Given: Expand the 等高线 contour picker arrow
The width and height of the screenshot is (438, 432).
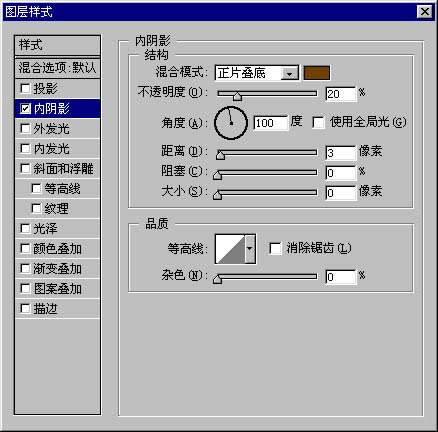Looking at the screenshot, I should pos(250,249).
